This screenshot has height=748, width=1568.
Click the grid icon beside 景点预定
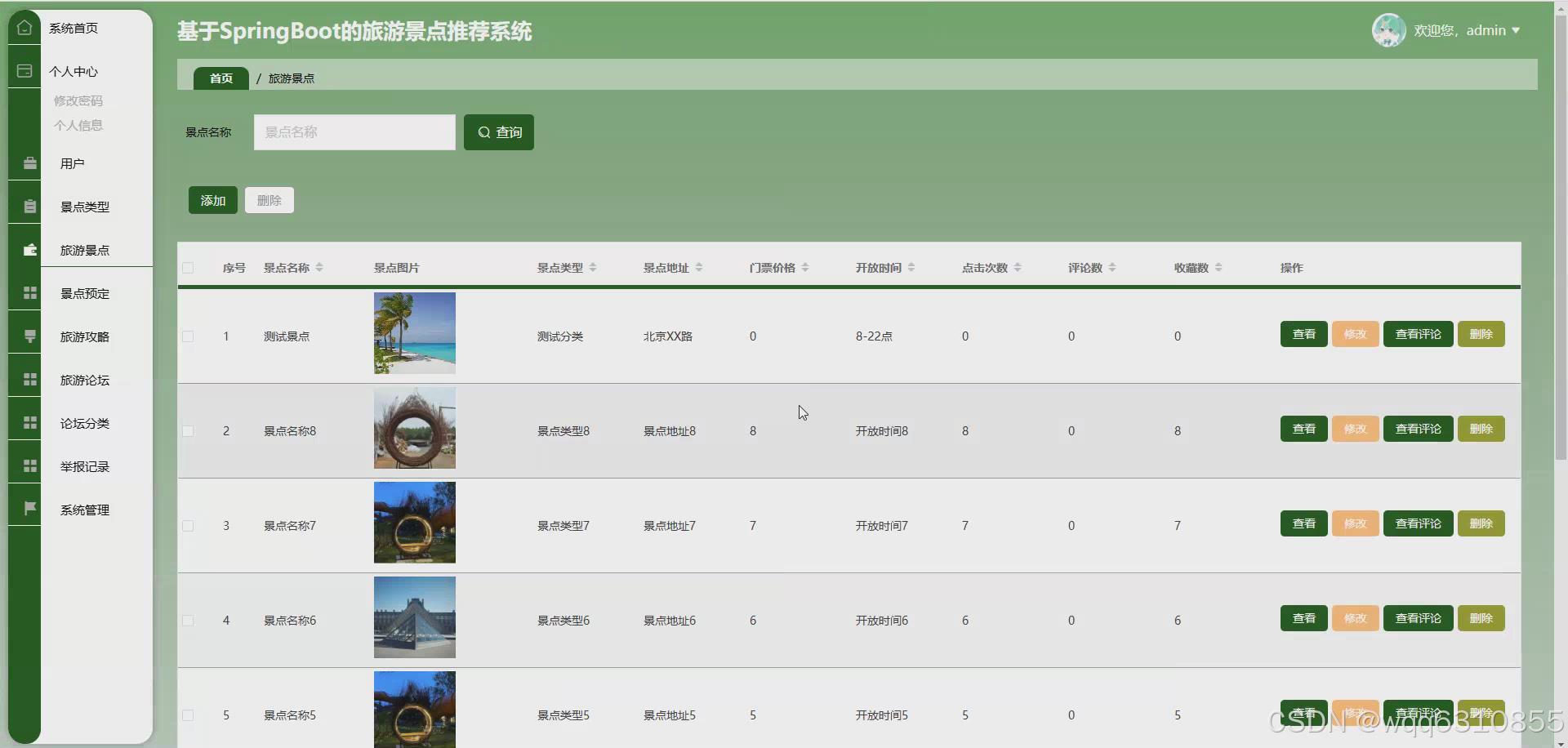click(29, 292)
